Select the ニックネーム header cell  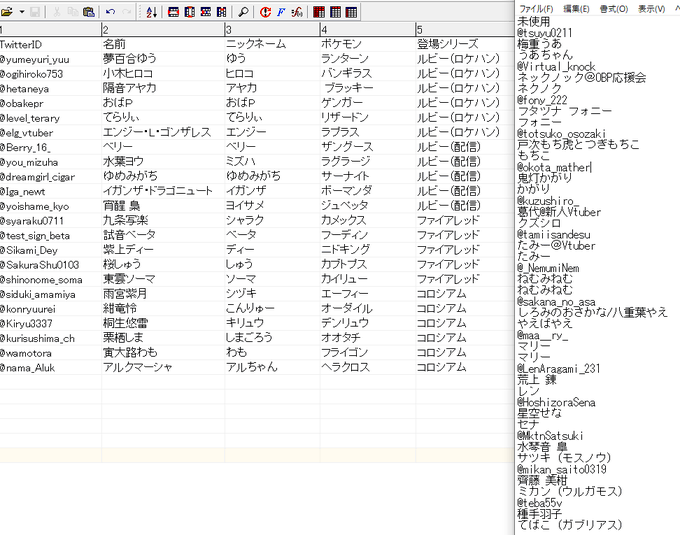tap(272, 44)
